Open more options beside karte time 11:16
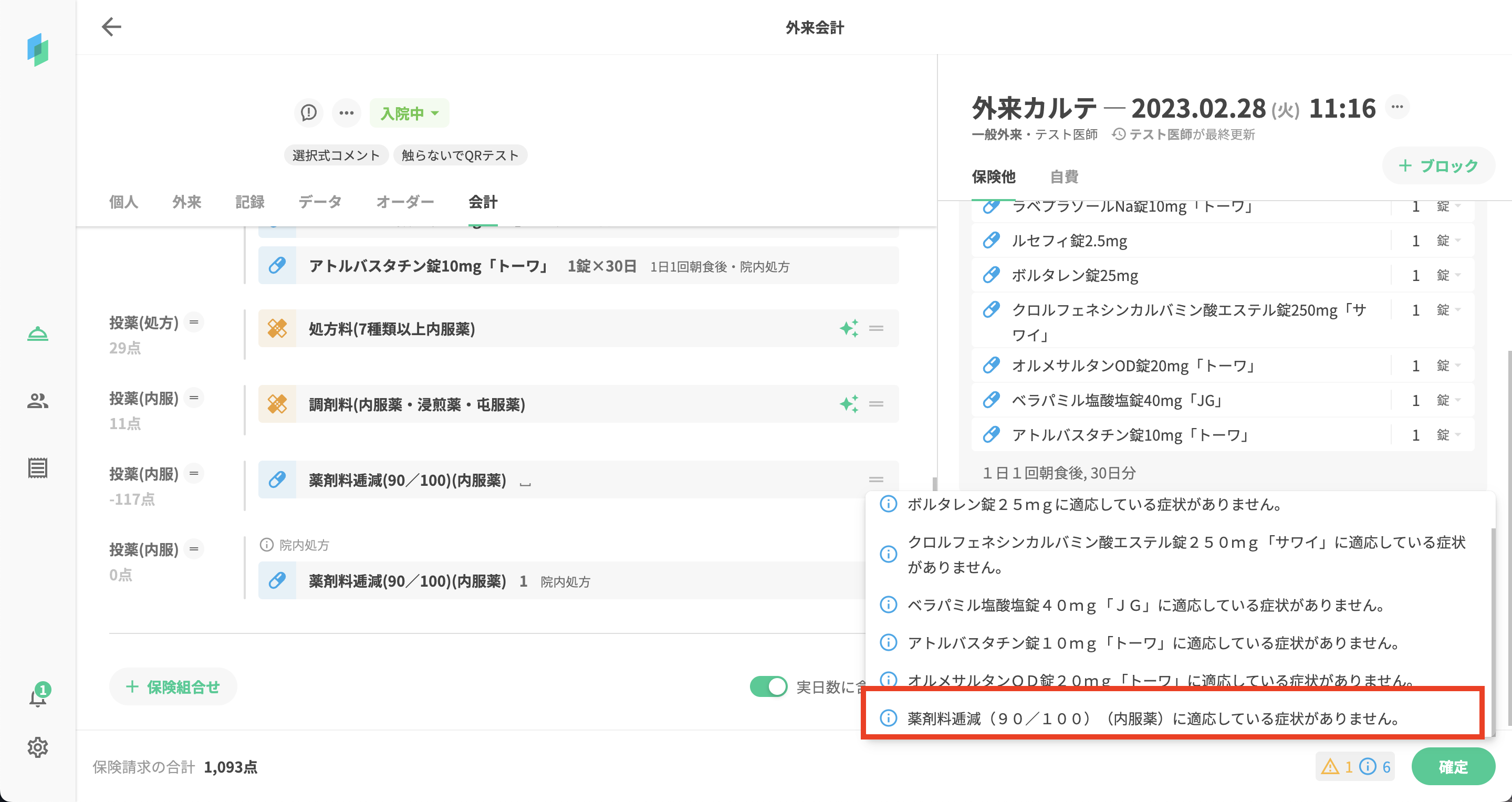 [1397, 107]
